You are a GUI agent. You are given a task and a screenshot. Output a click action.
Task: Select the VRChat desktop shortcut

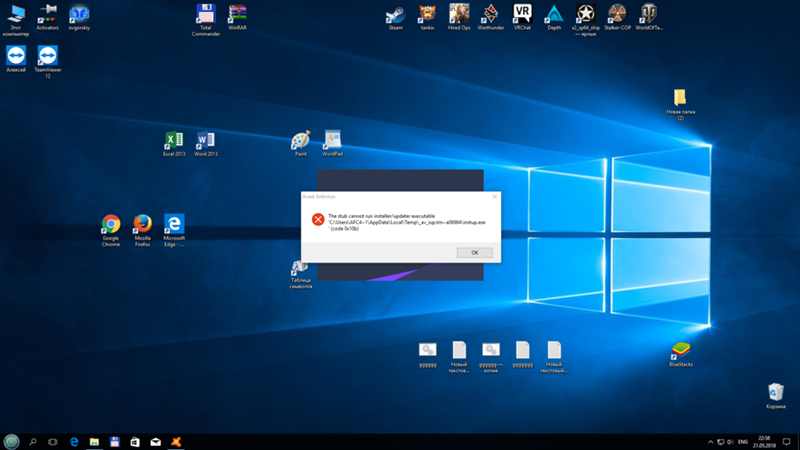(522, 17)
